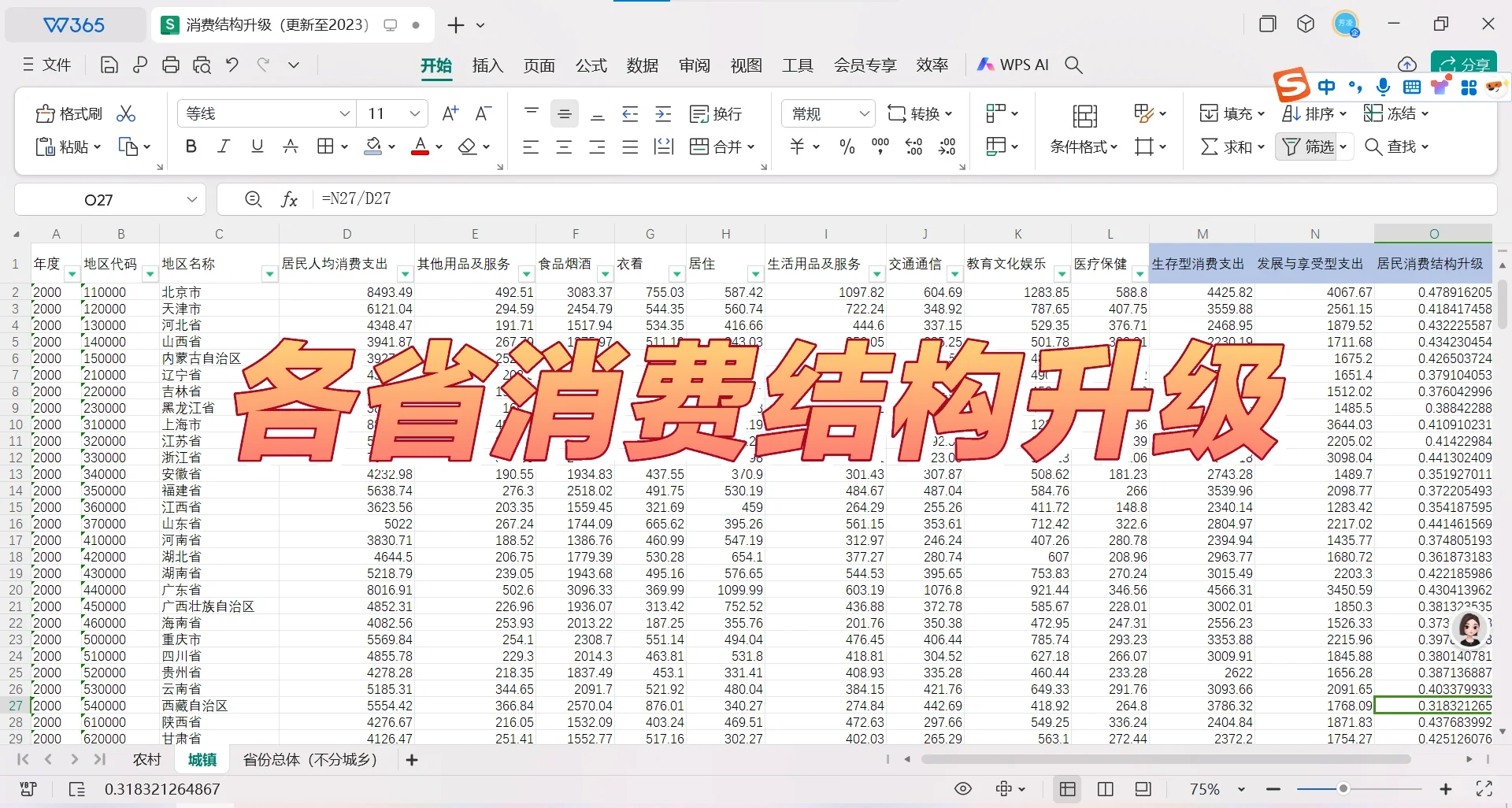Click the 分享 share button
This screenshot has height=808, width=1512.
point(1465,65)
